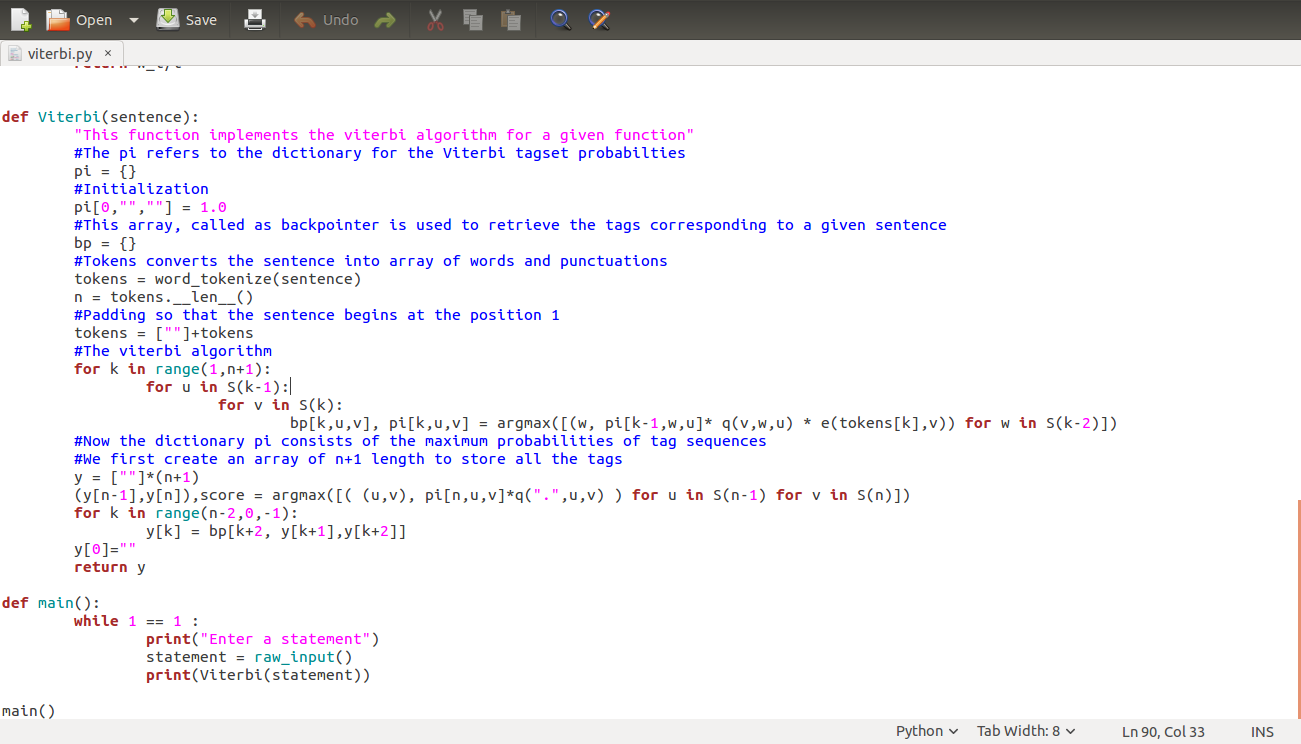This screenshot has height=744, width=1301.
Task: Click the line 'for k in range(1,n+1):'
Action: (x=173, y=369)
